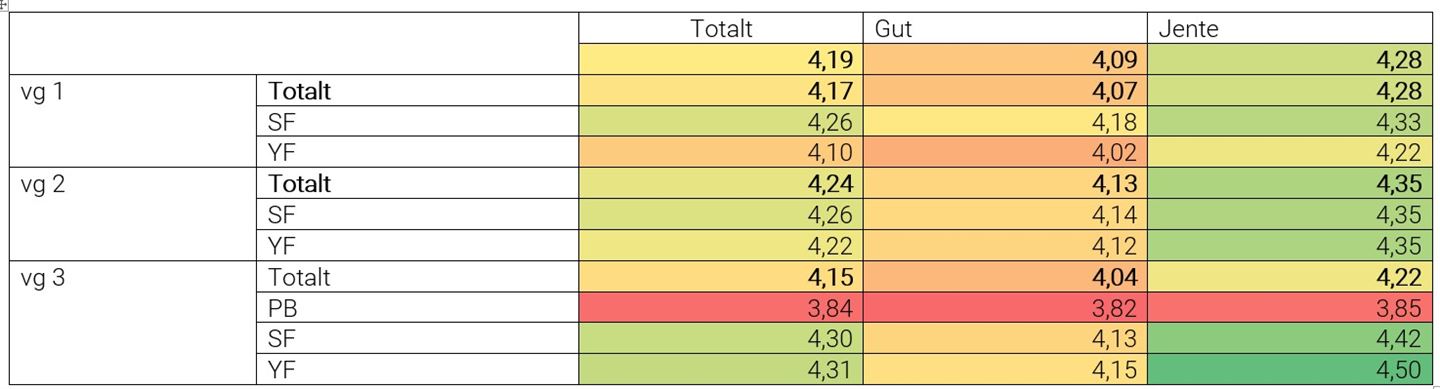Select the 4,31 YF Totalt cell

pos(720,369)
